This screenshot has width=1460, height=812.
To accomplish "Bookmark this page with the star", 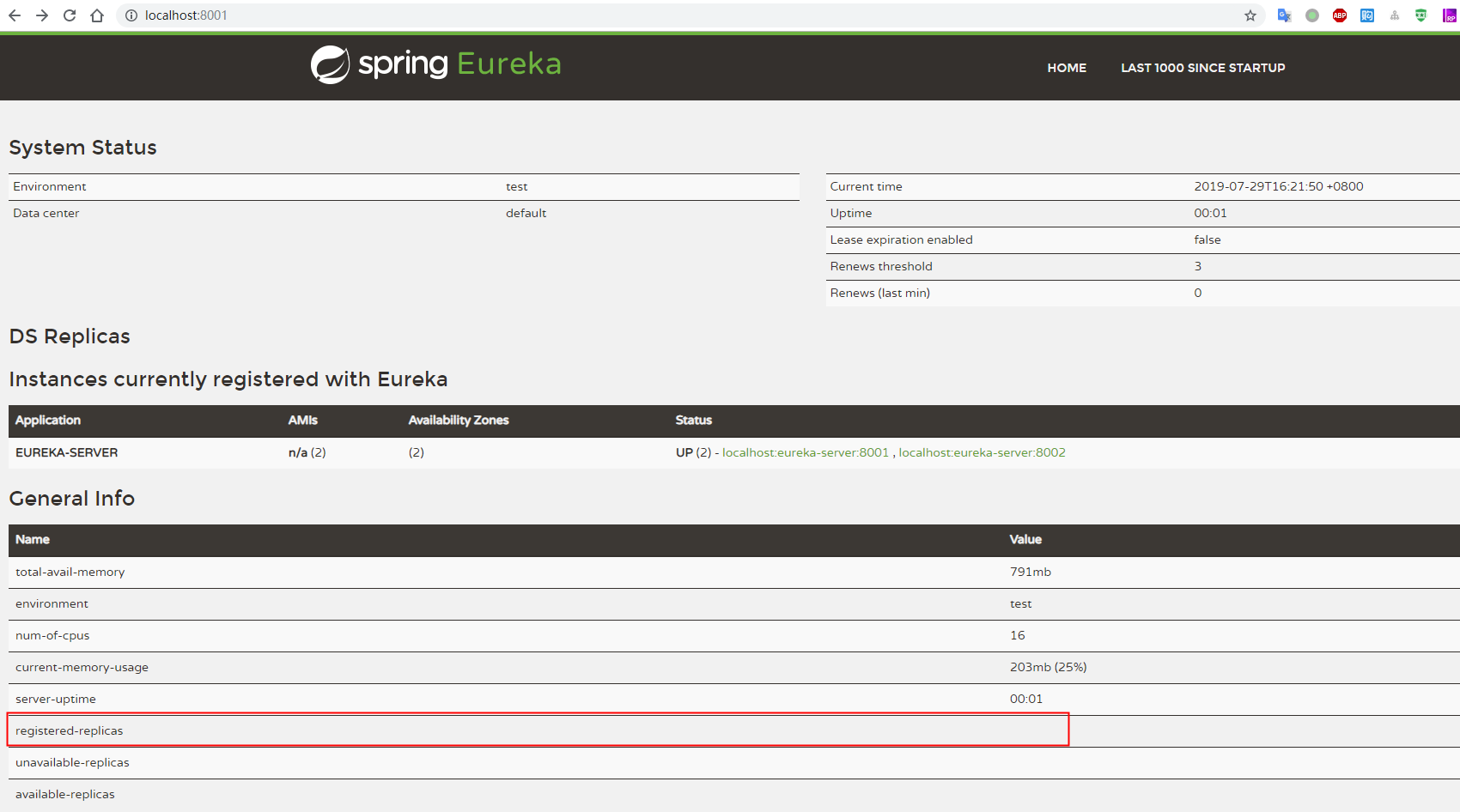I will click(x=1250, y=15).
